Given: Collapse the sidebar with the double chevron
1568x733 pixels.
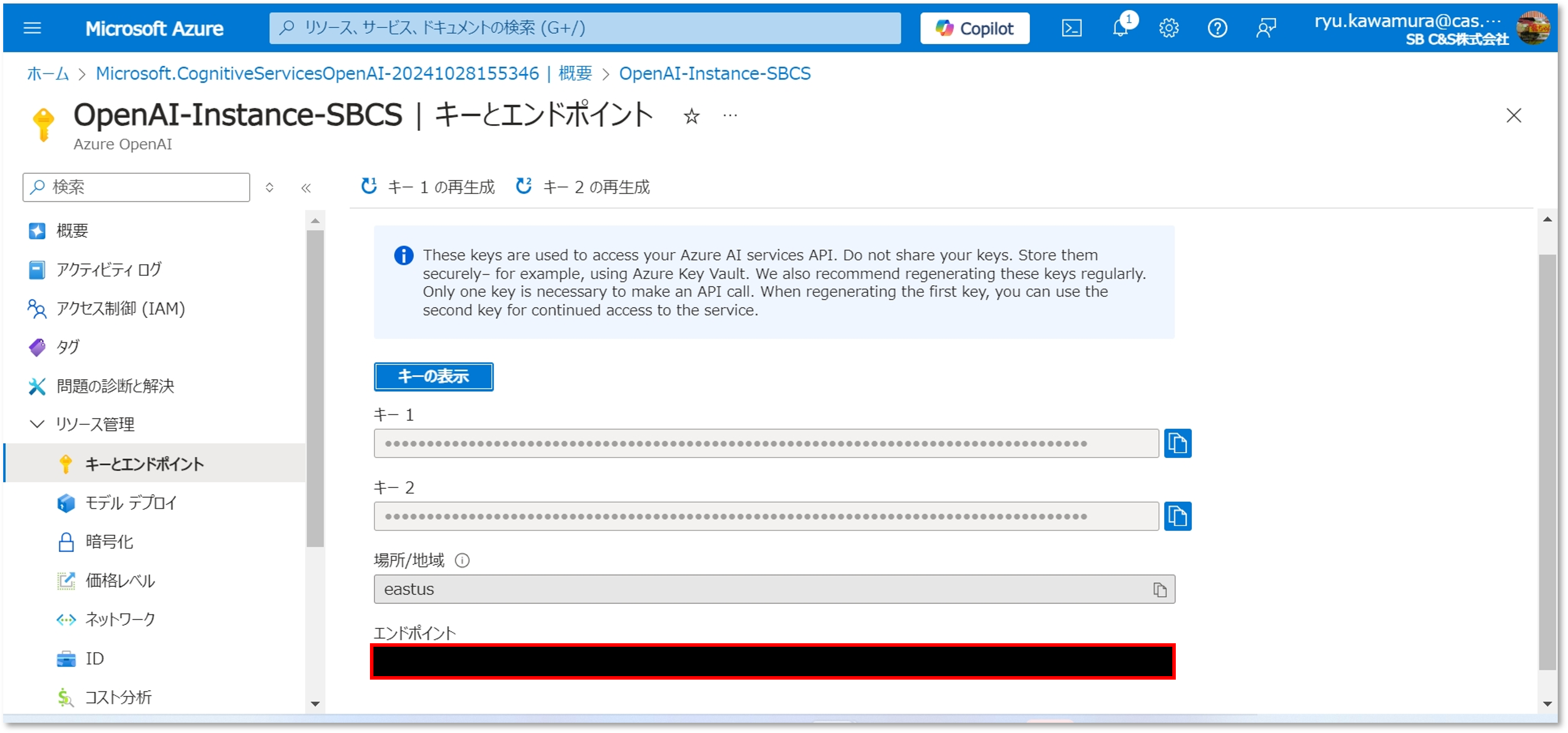Looking at the screenshot, I should point(306,188).
